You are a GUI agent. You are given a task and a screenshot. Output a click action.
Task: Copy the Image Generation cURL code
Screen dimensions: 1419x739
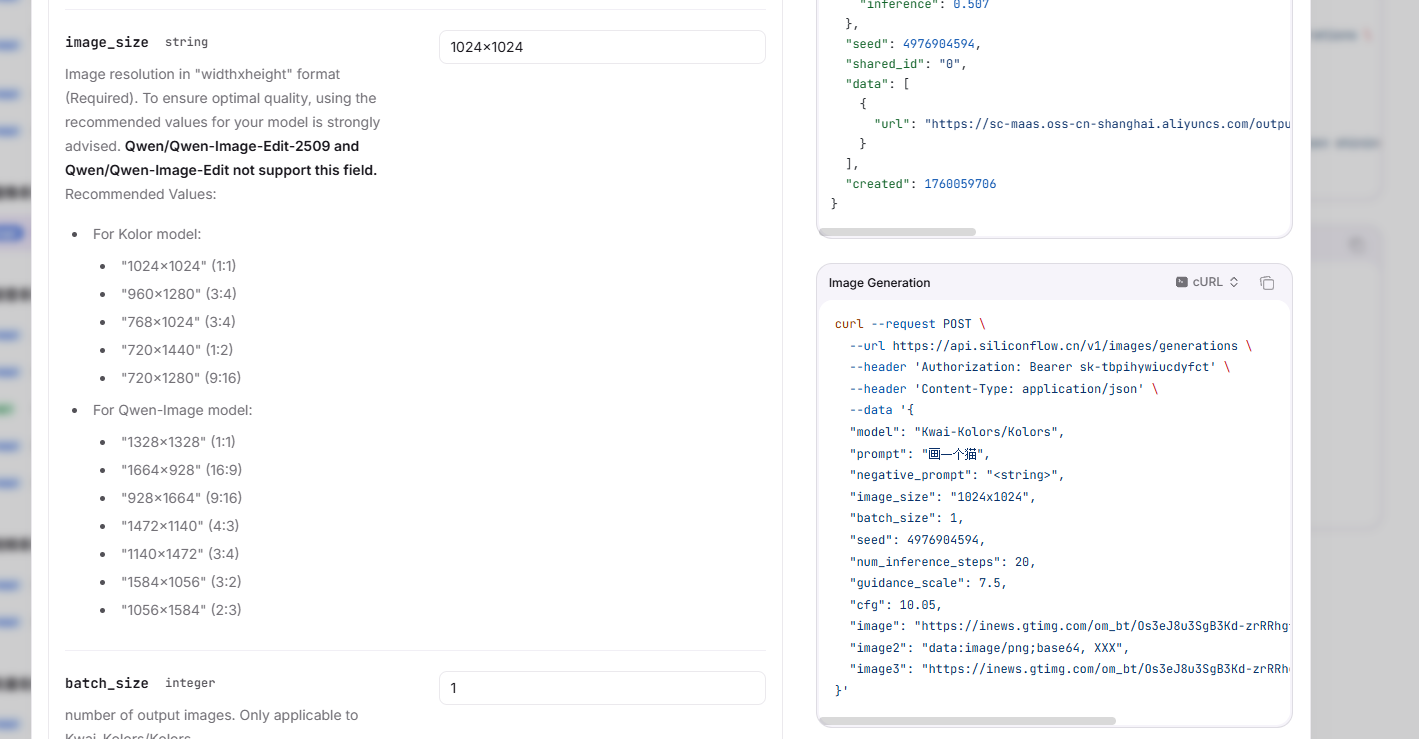1267,283
